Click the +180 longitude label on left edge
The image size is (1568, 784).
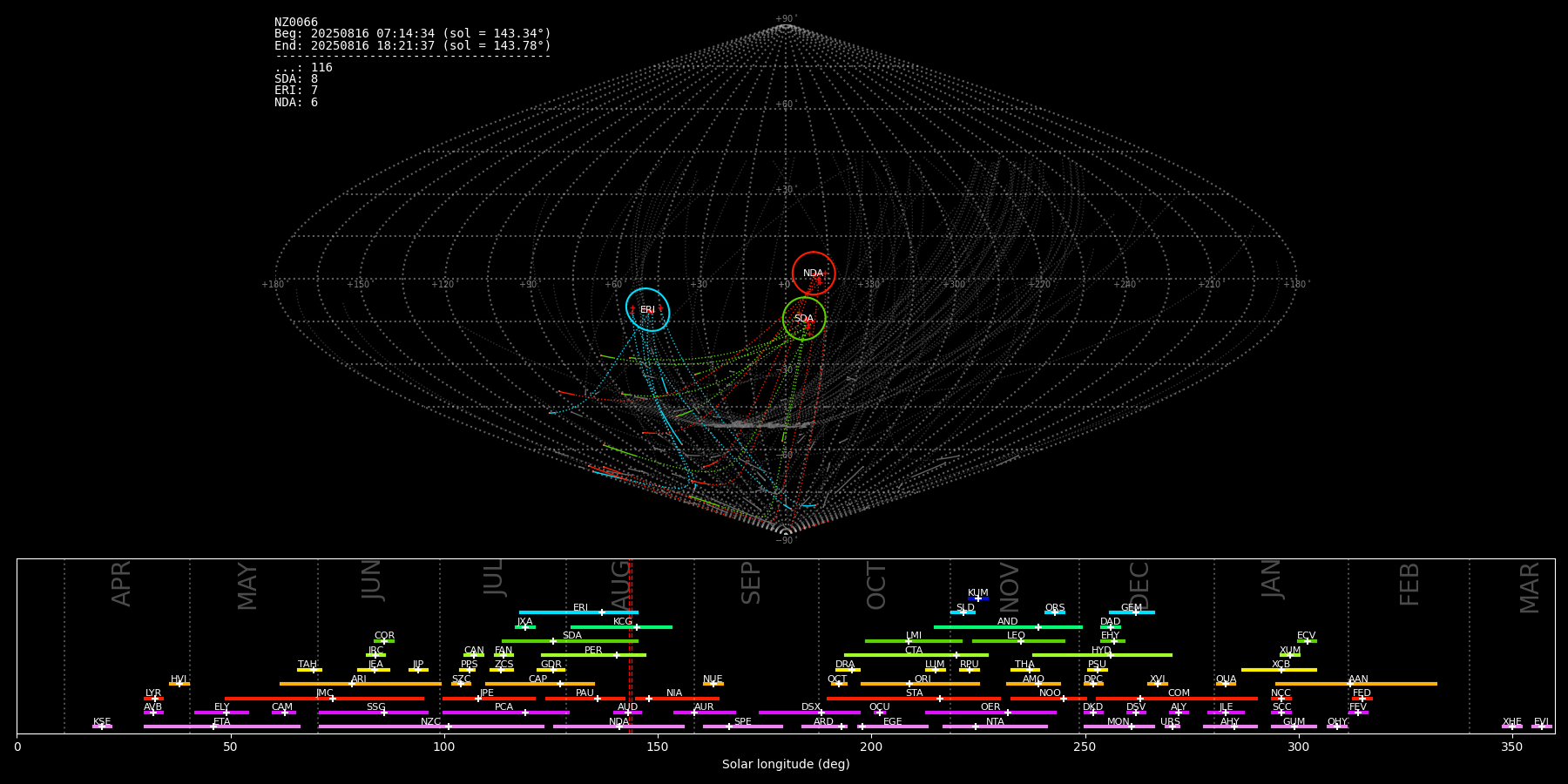click(274, 284)
